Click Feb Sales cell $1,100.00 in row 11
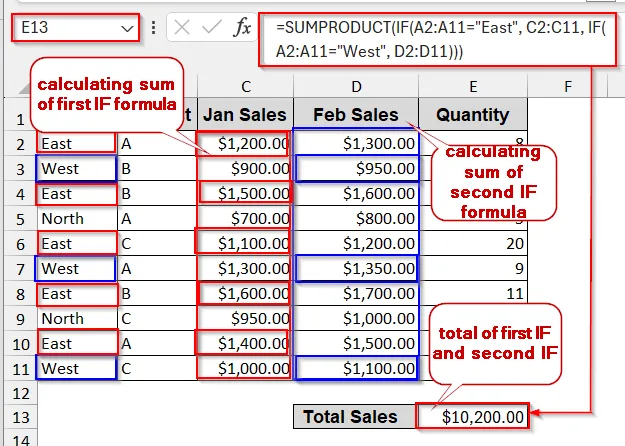Image resolution: width=625 pixels, height=446 pixels. [x=356, y=368]
